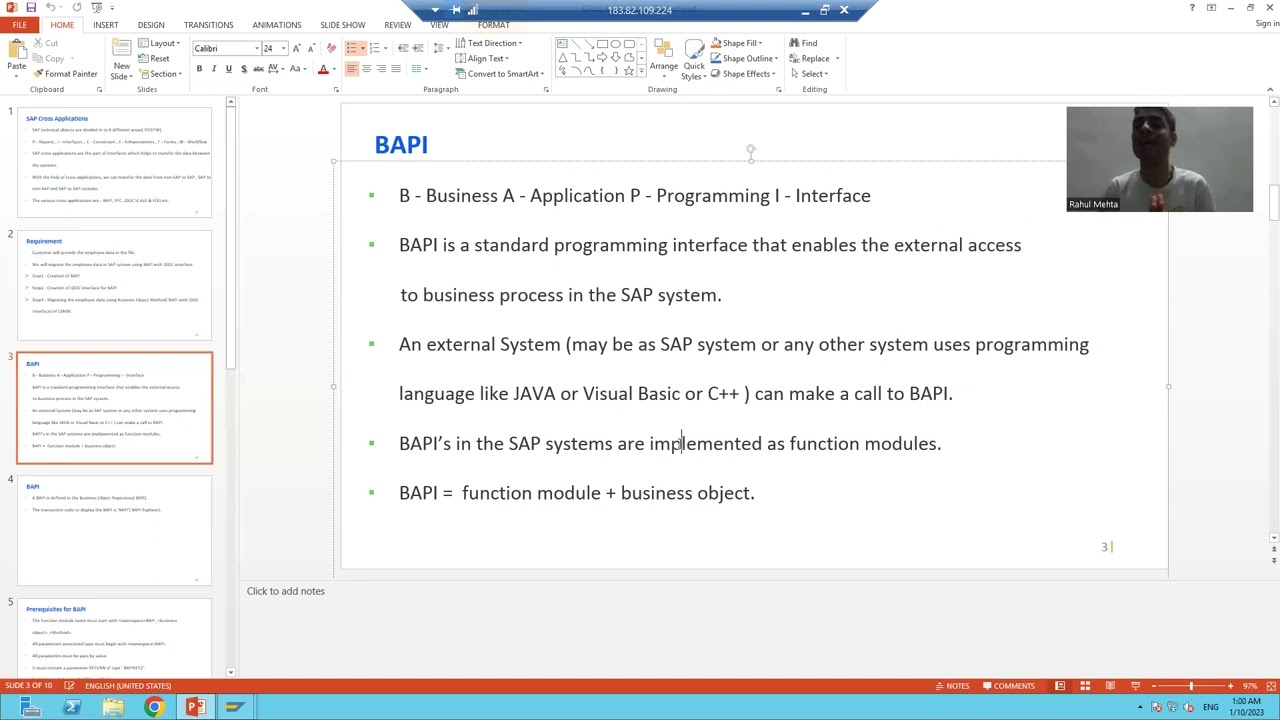
Task: Switch to the TRANSITIONS ribbon tab
Action: pos(208,25)
